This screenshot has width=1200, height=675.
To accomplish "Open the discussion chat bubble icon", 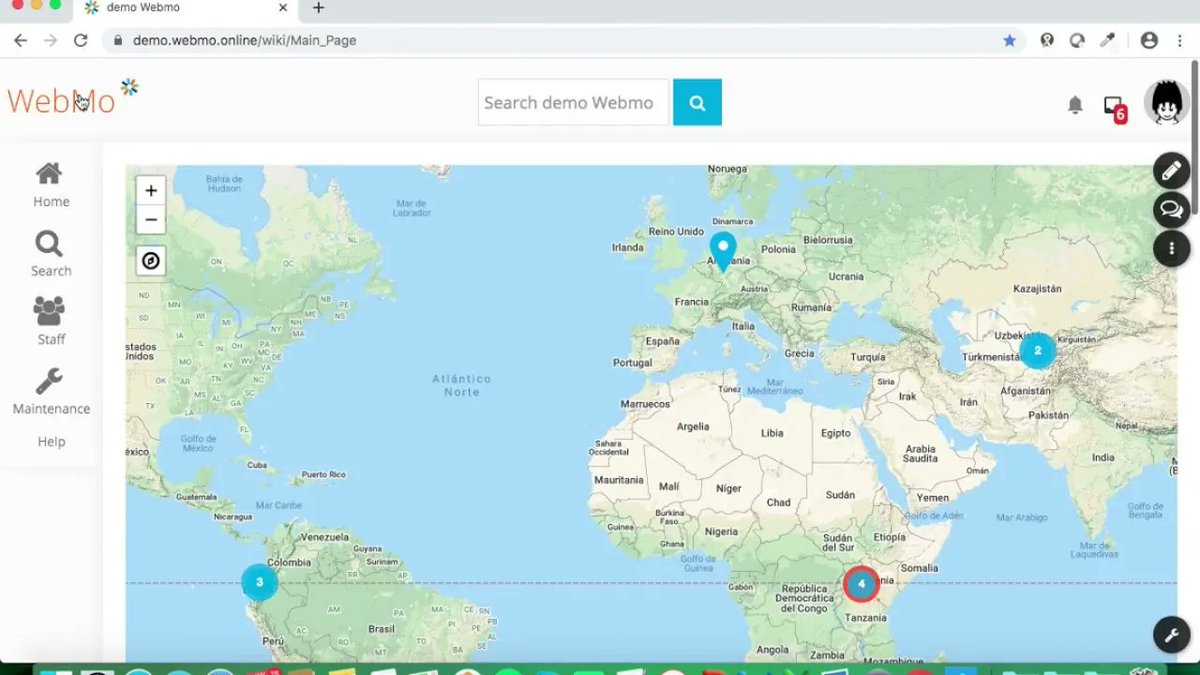I will (1171, 210).
